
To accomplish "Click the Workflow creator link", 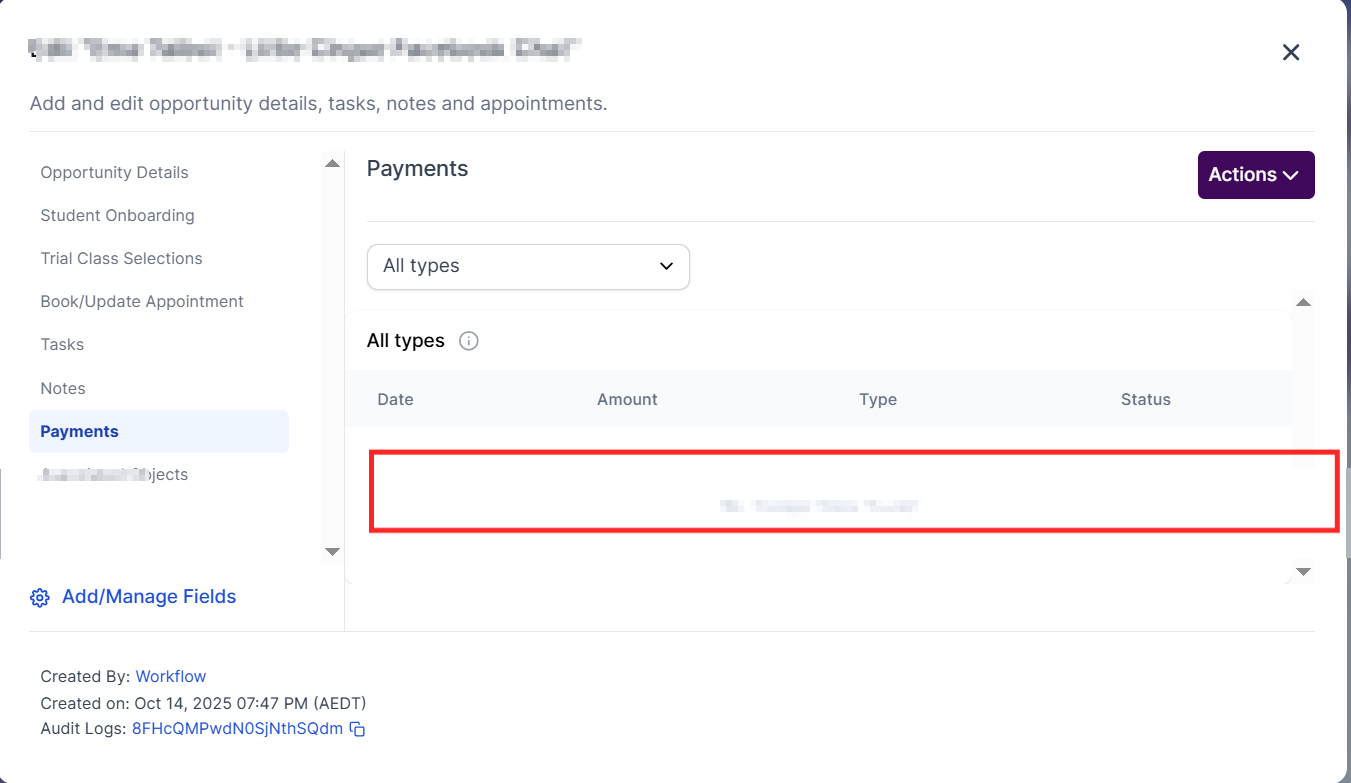I will tap(171, 676).
